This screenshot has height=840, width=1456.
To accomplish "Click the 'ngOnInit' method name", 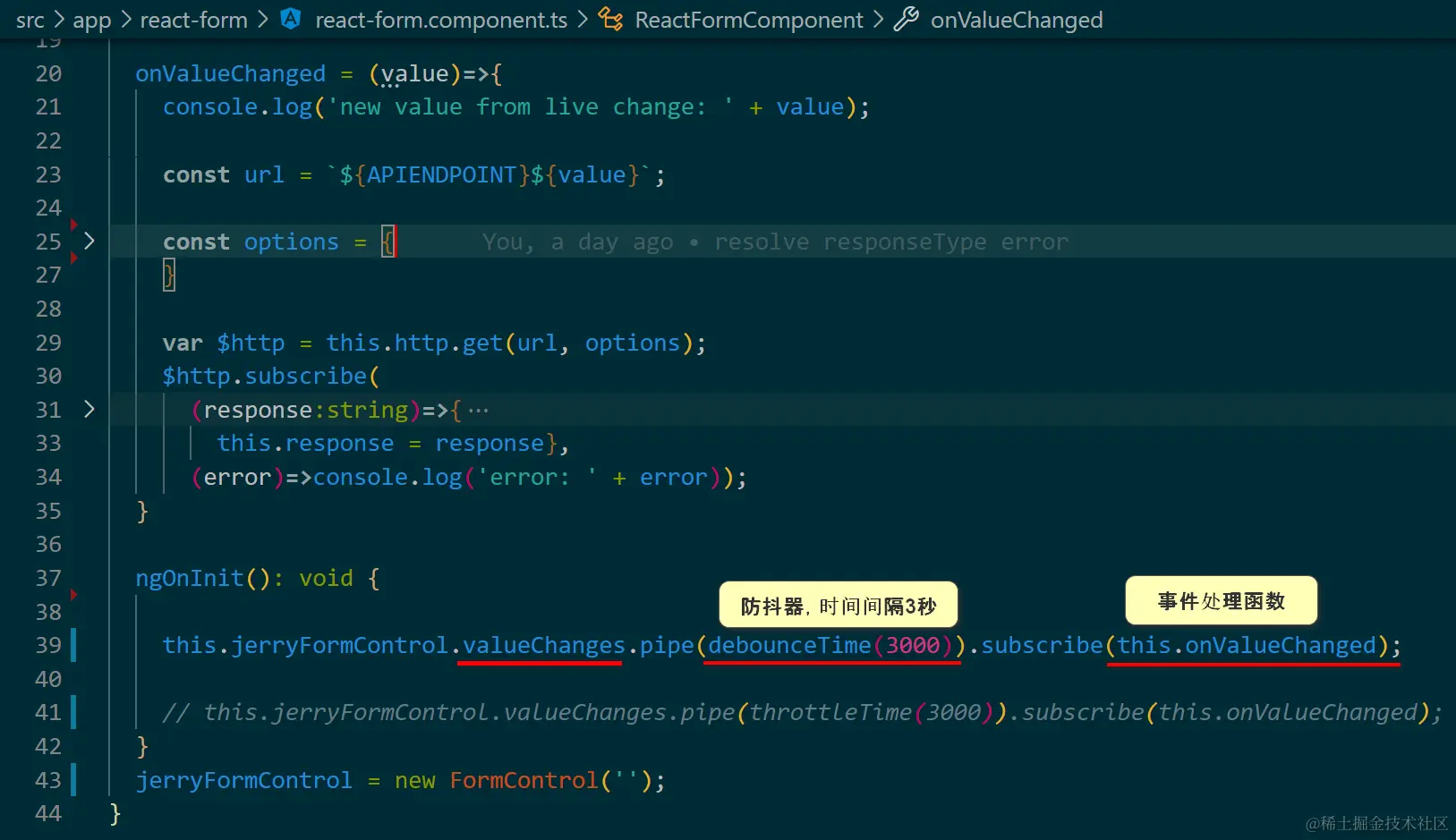I will 190,578.
